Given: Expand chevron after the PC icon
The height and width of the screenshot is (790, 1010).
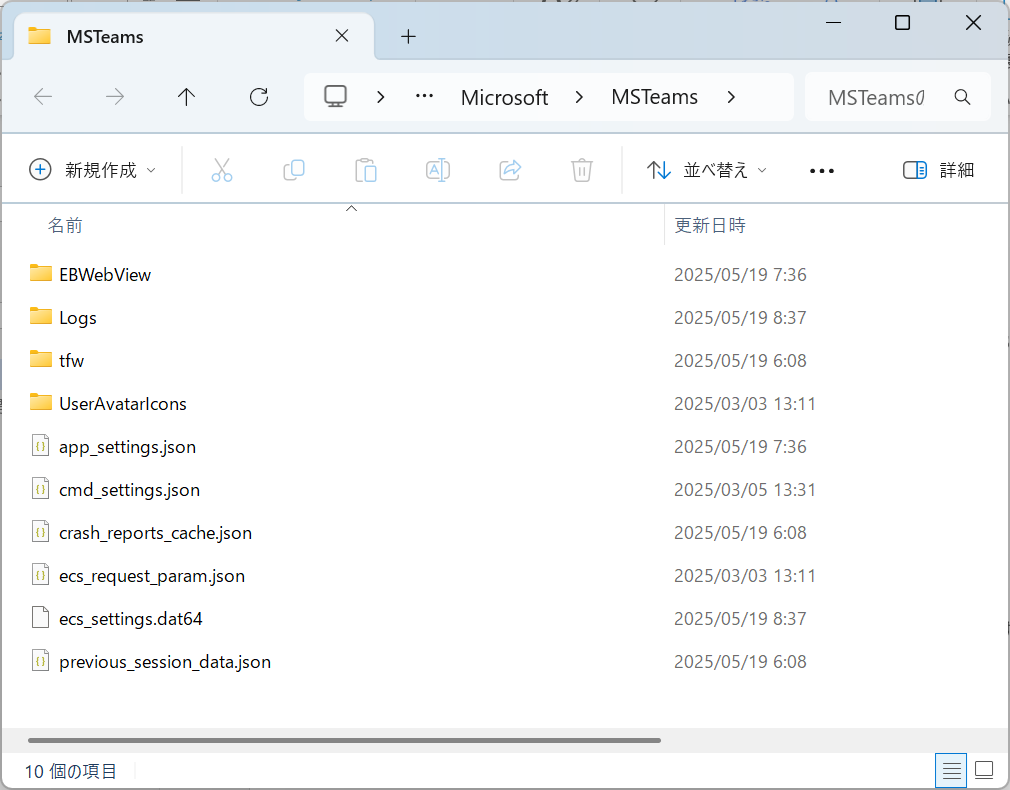Looking at the screenshot, I should (x=381, y=97).
